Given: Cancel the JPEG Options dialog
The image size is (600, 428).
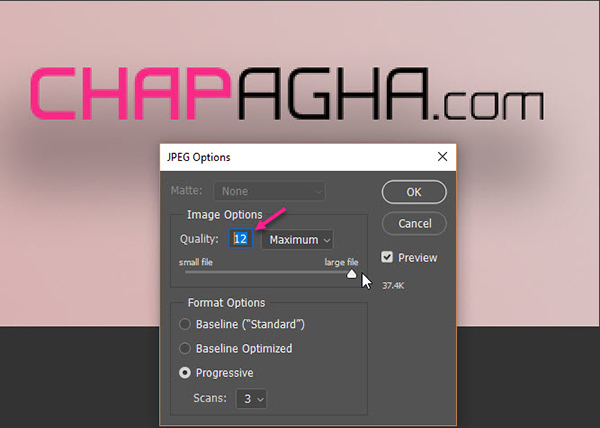Looking at the screenshot, I should pyautogui.click(x=414, y=223).
